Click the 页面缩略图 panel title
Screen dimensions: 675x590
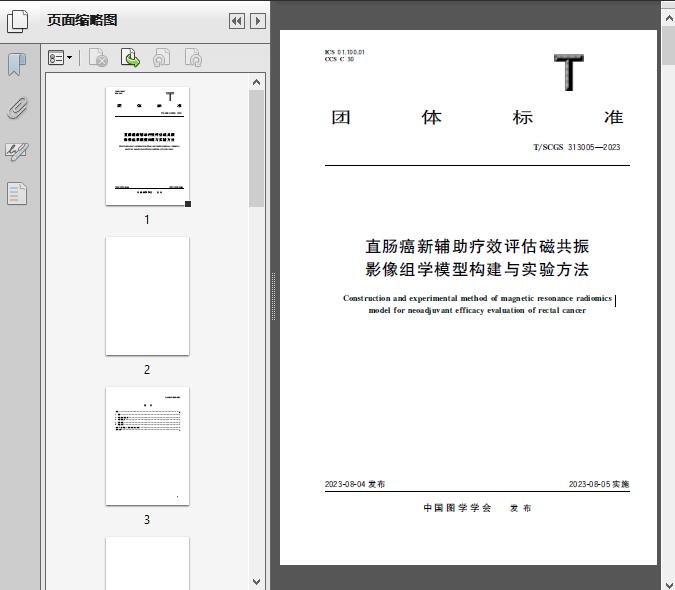(82, 20)
